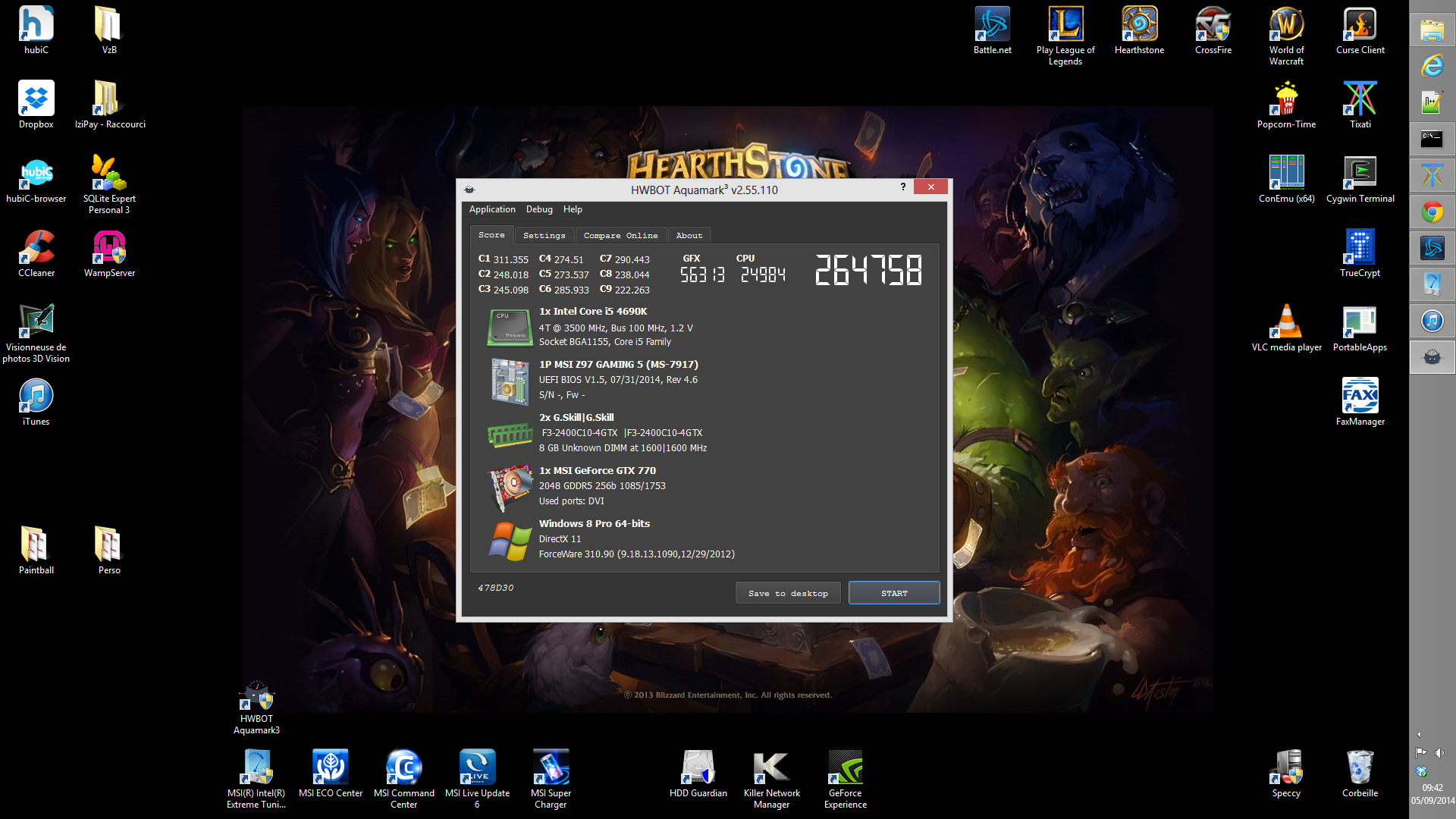Click the volume speaker tray icon
This screenshot has height=819, width=1456.
[x=1439, y=753]
